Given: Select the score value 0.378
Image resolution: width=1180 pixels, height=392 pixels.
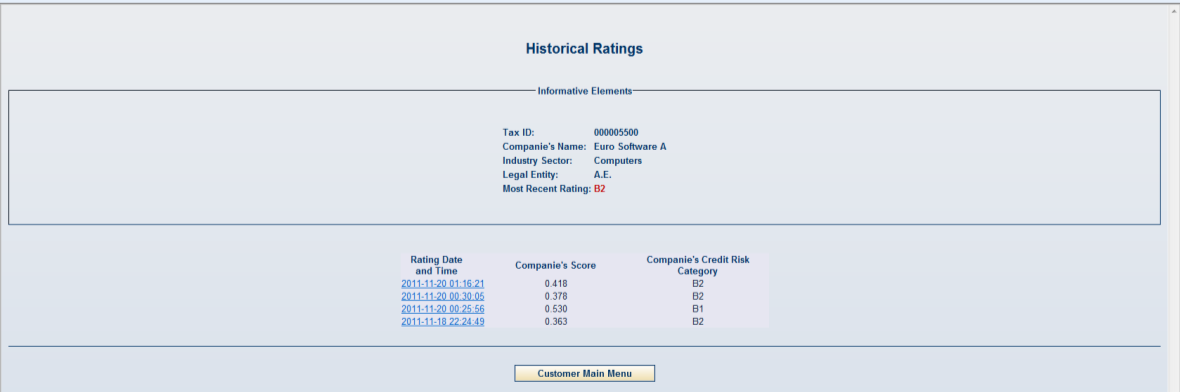Looking at the screenshot, I should point(555,296).
